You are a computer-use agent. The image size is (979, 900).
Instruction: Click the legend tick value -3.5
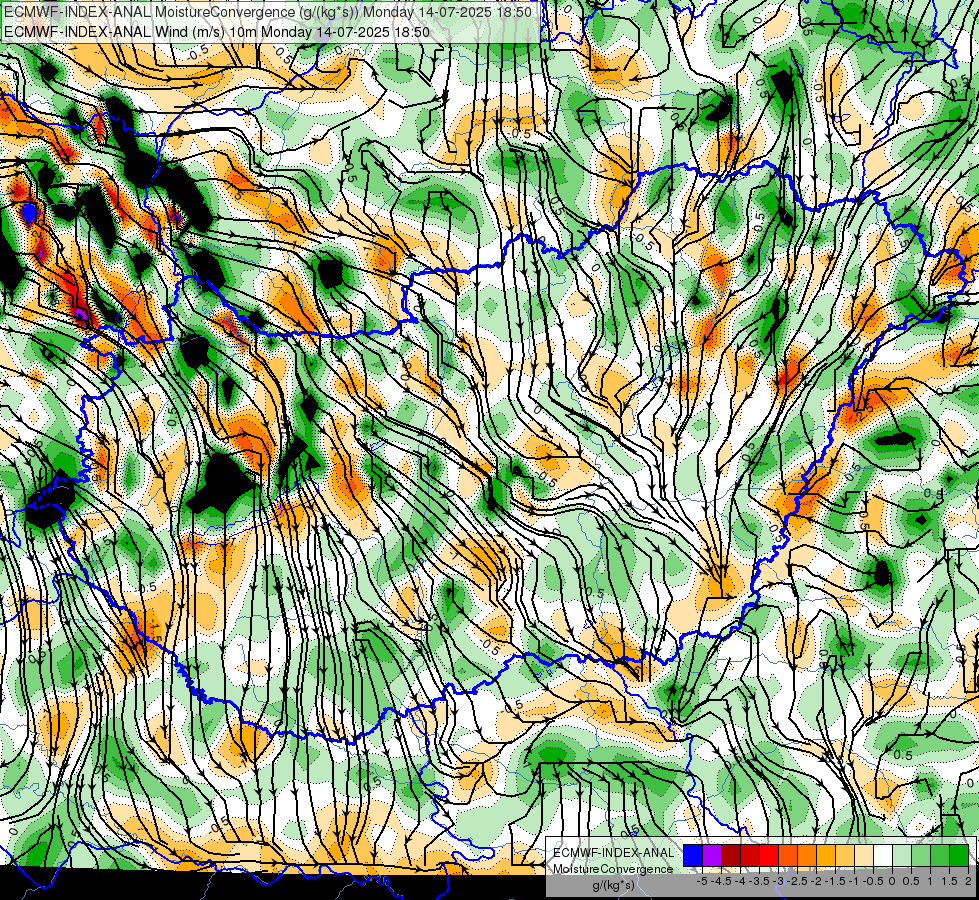pos(759,881)
